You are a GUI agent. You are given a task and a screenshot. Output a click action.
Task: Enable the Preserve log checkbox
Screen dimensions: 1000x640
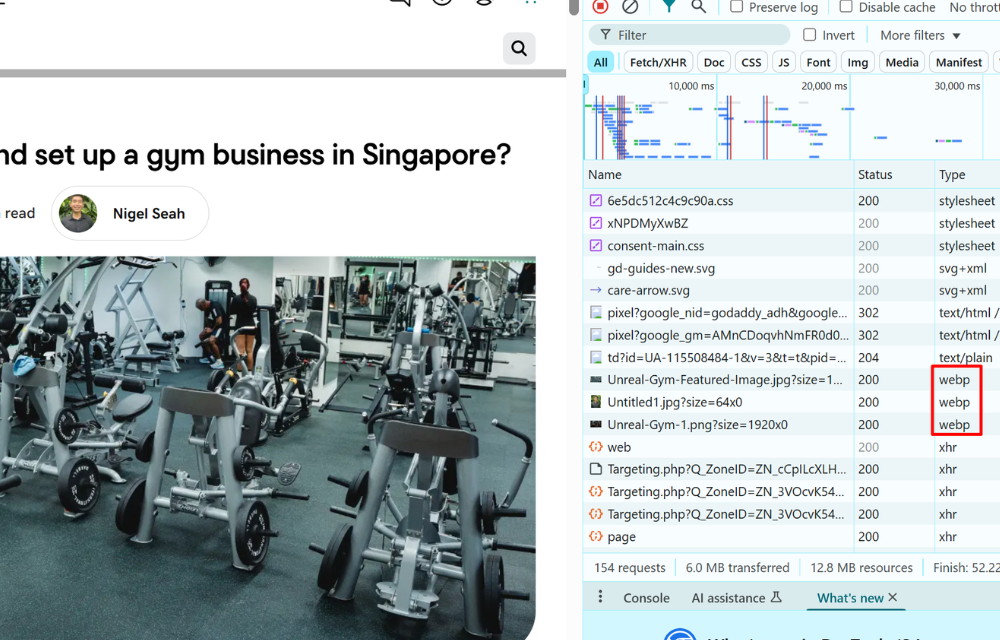click(737, 7)
